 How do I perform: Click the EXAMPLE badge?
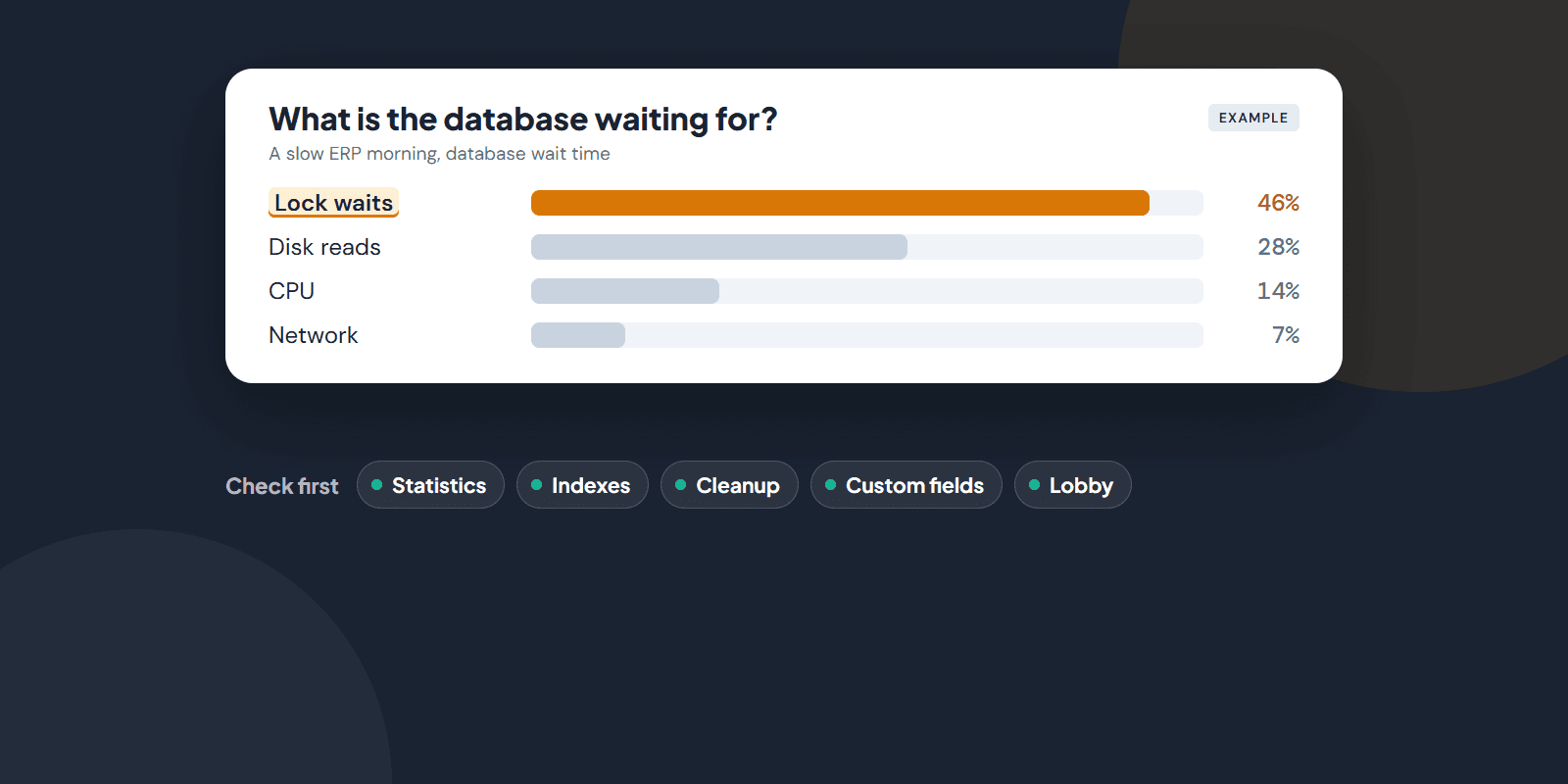coord(1253,118)
